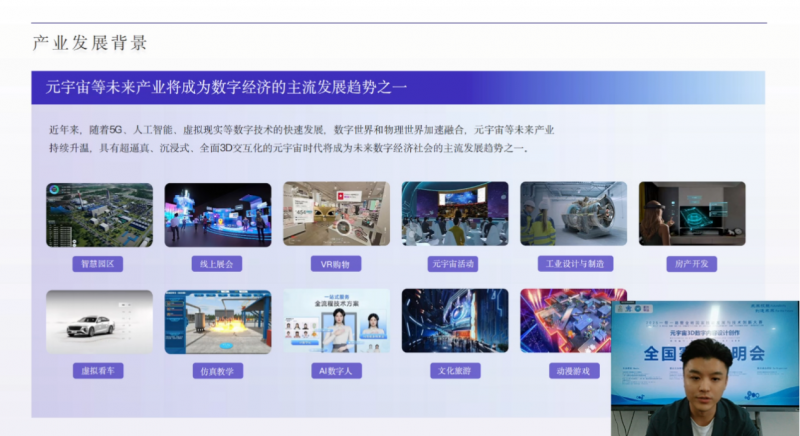Open the online exhibition hall thumbnail
The width and height of the screenshot is (800, 436).
point(217,214)
